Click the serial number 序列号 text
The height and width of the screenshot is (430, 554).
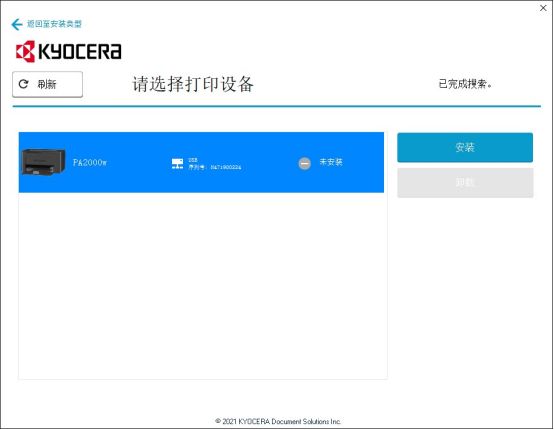(214, 167)
